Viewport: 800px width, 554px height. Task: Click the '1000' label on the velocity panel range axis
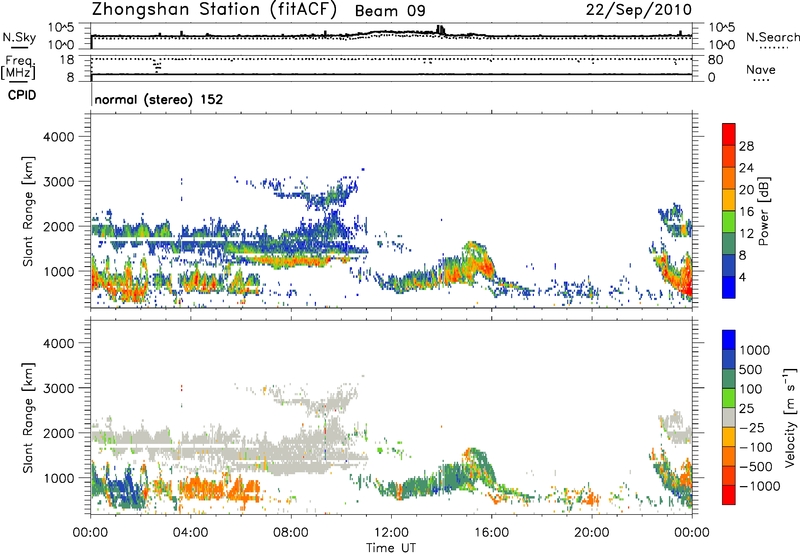point(59,478)
